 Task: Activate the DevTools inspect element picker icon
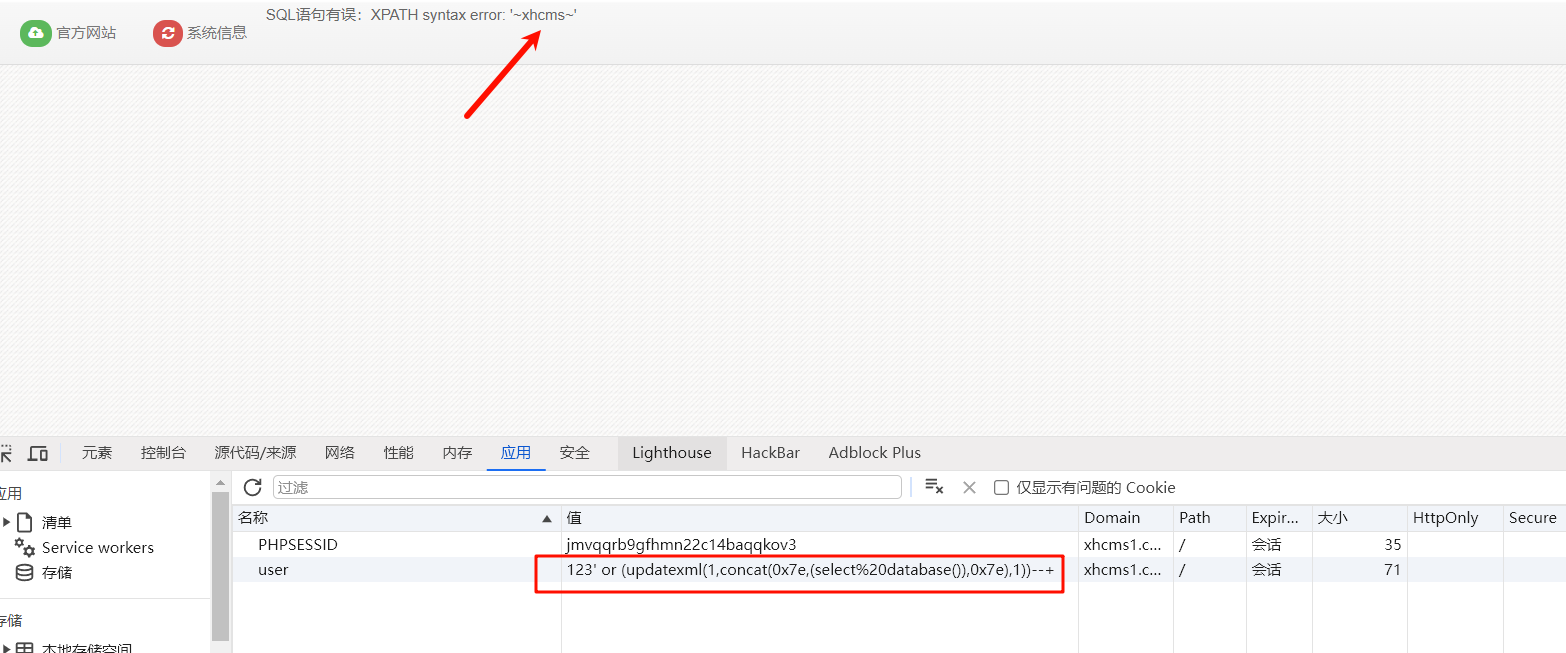coord(6,453)
